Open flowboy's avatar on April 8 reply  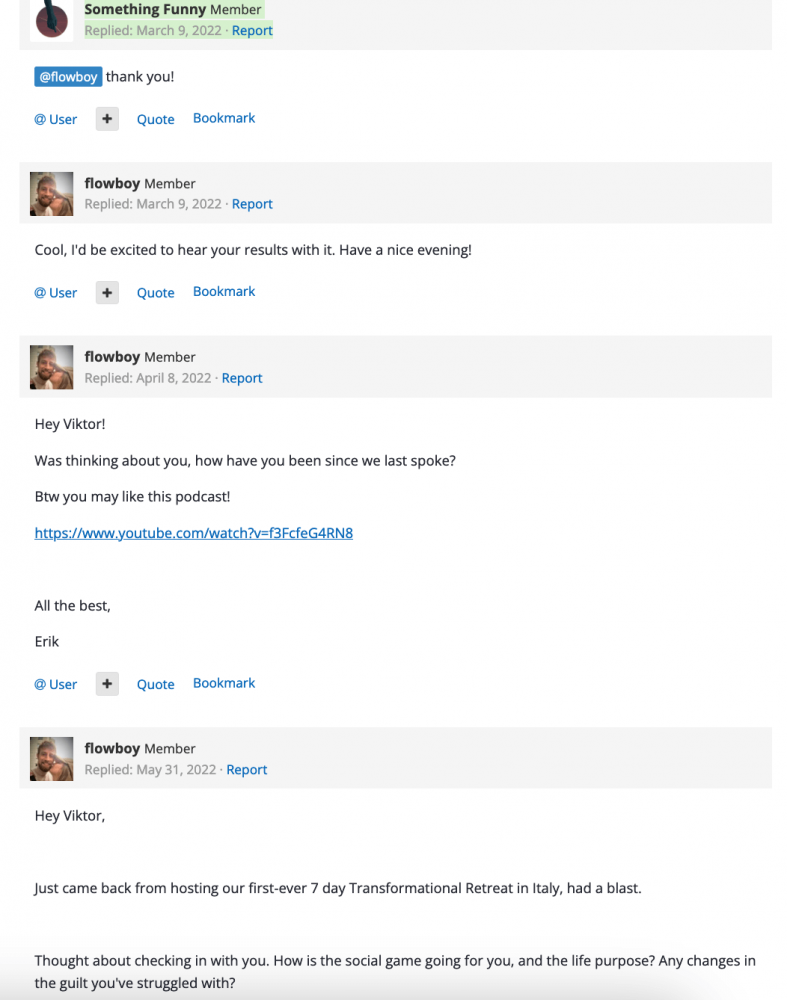pos(52,367)
